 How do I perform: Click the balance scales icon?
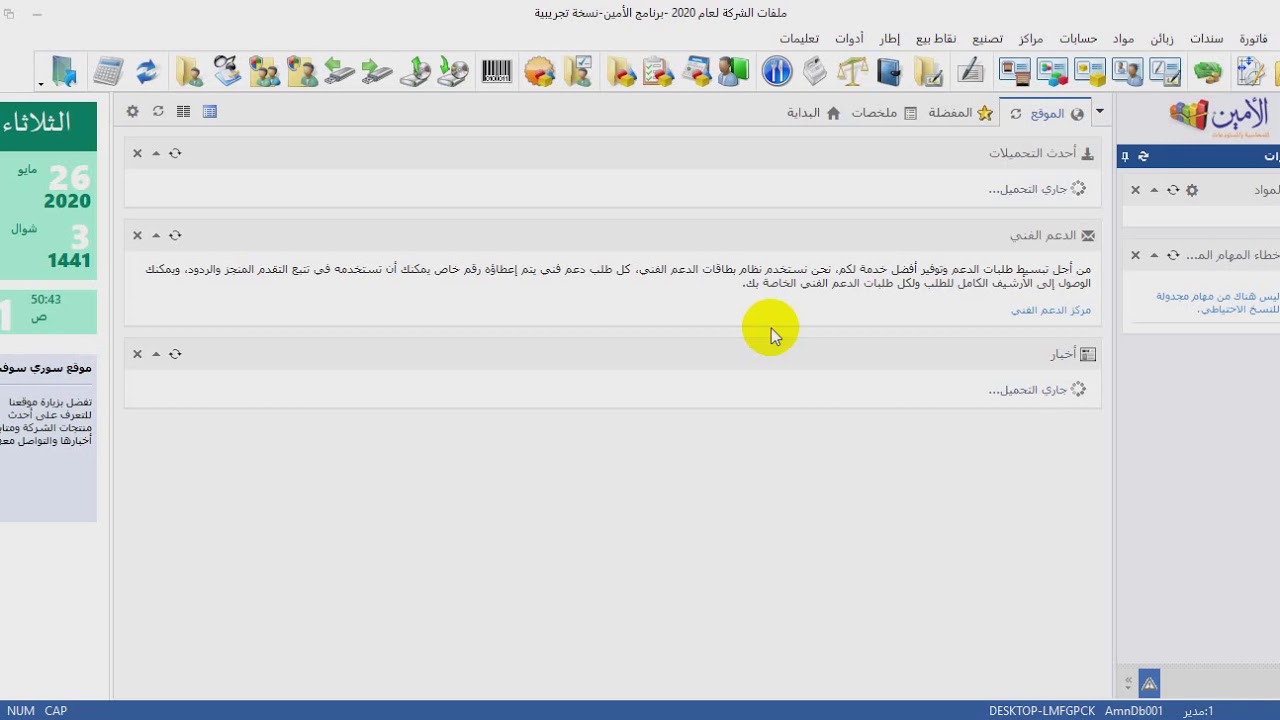click(852, 72)
